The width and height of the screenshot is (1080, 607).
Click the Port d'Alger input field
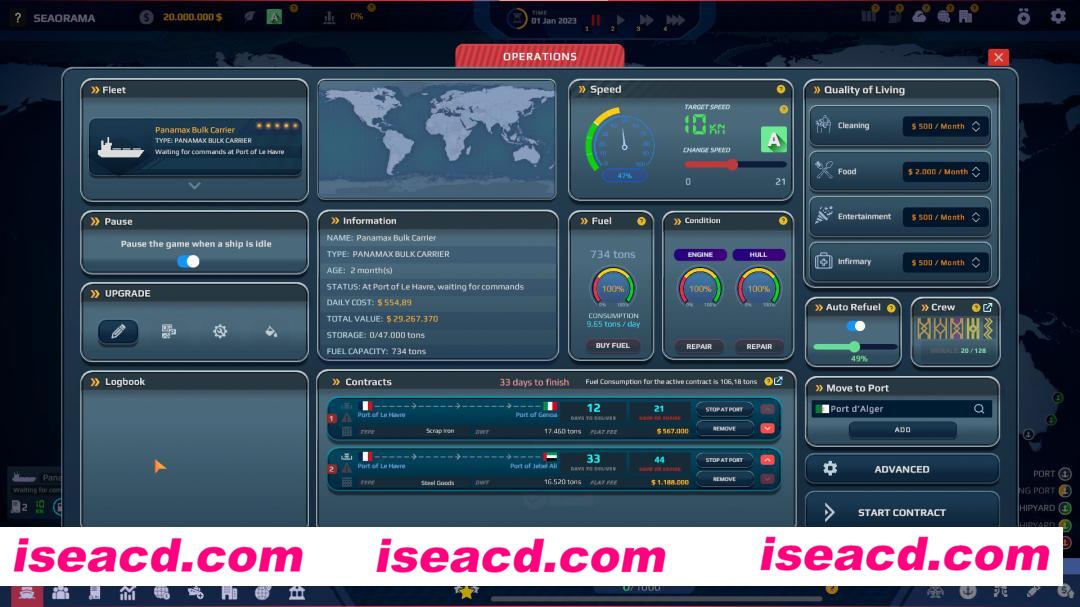895,409
